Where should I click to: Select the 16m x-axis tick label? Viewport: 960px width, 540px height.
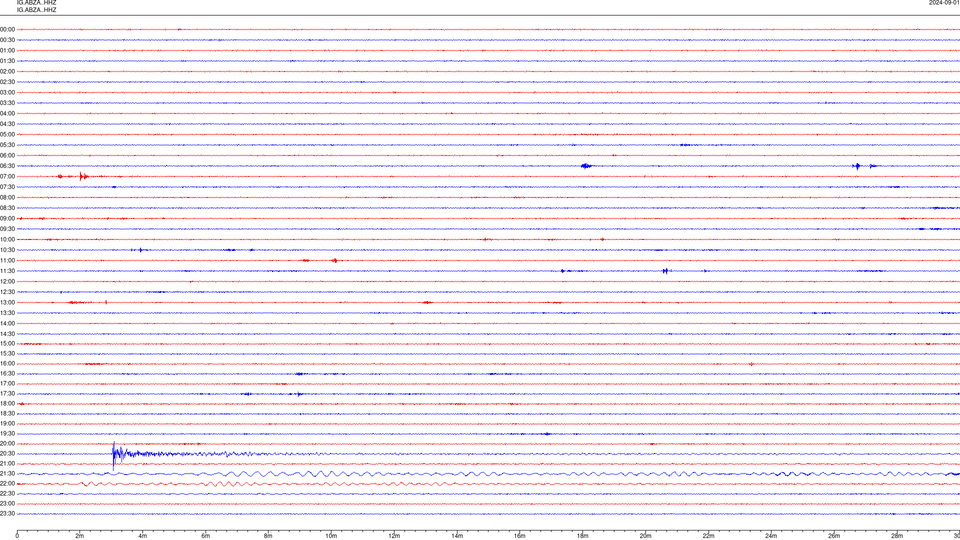point(520,536)
